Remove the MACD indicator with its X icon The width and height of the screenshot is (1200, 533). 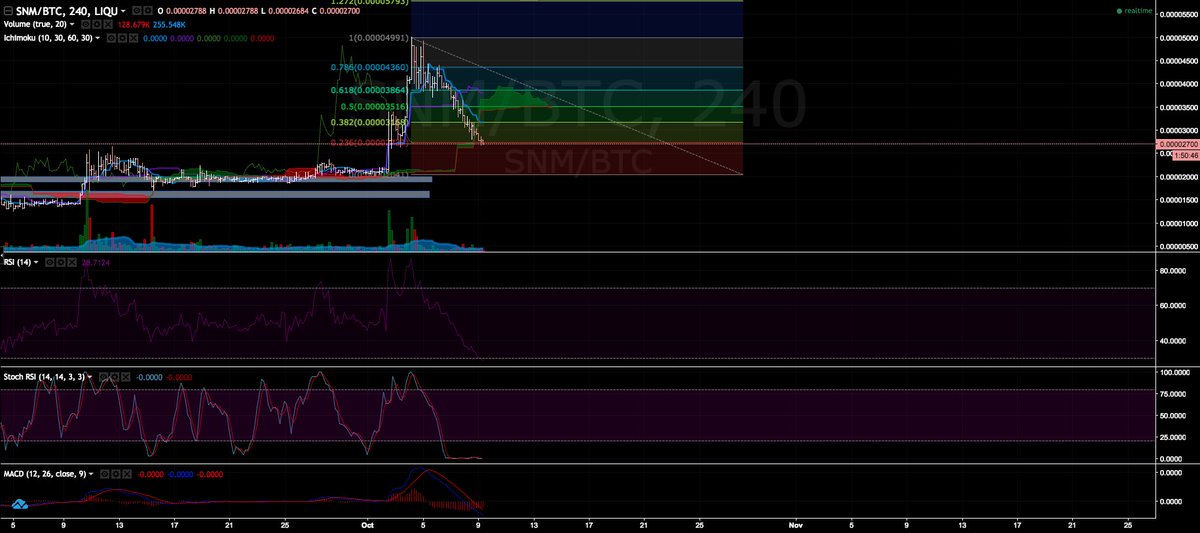(x=126, y=474)
